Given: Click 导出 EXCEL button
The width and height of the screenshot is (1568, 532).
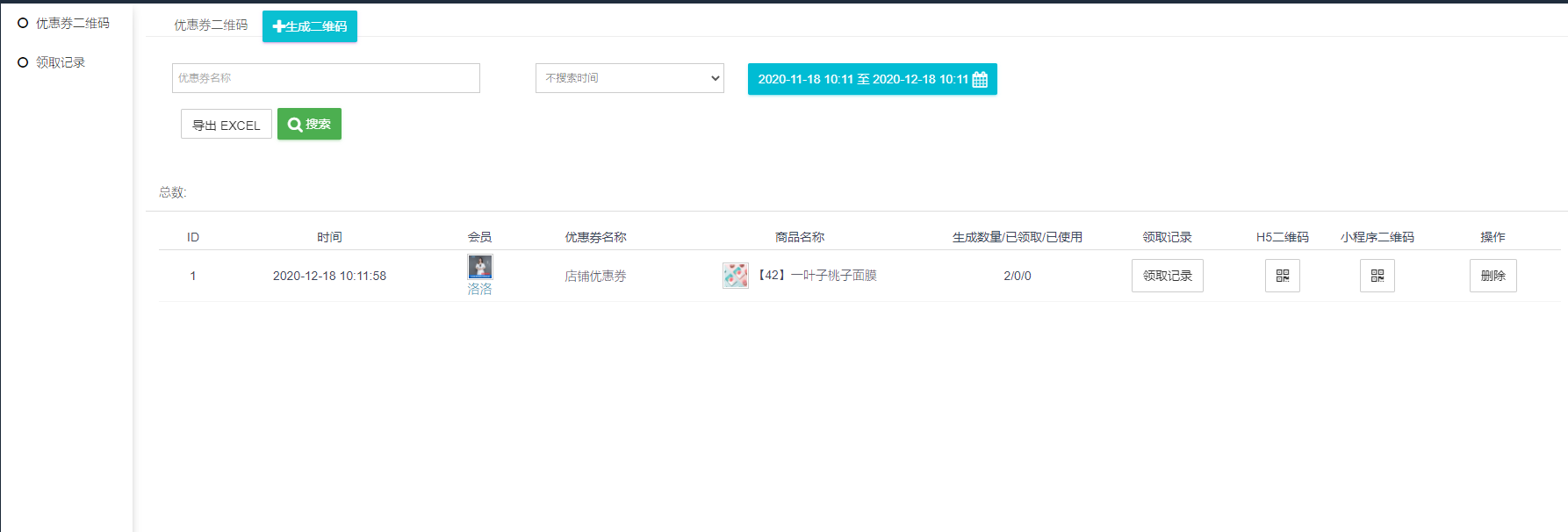Looking at the screenshot, I should pyautogui.click(x=227, y=125).
